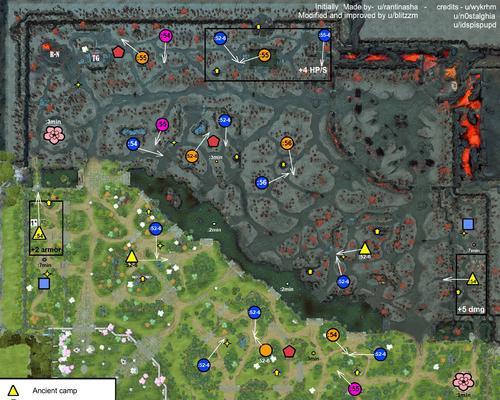Screen dimensions: 500x400
Task: Click the '+2 armor' label
Action: pyautogui.click(x=46, y=250)
